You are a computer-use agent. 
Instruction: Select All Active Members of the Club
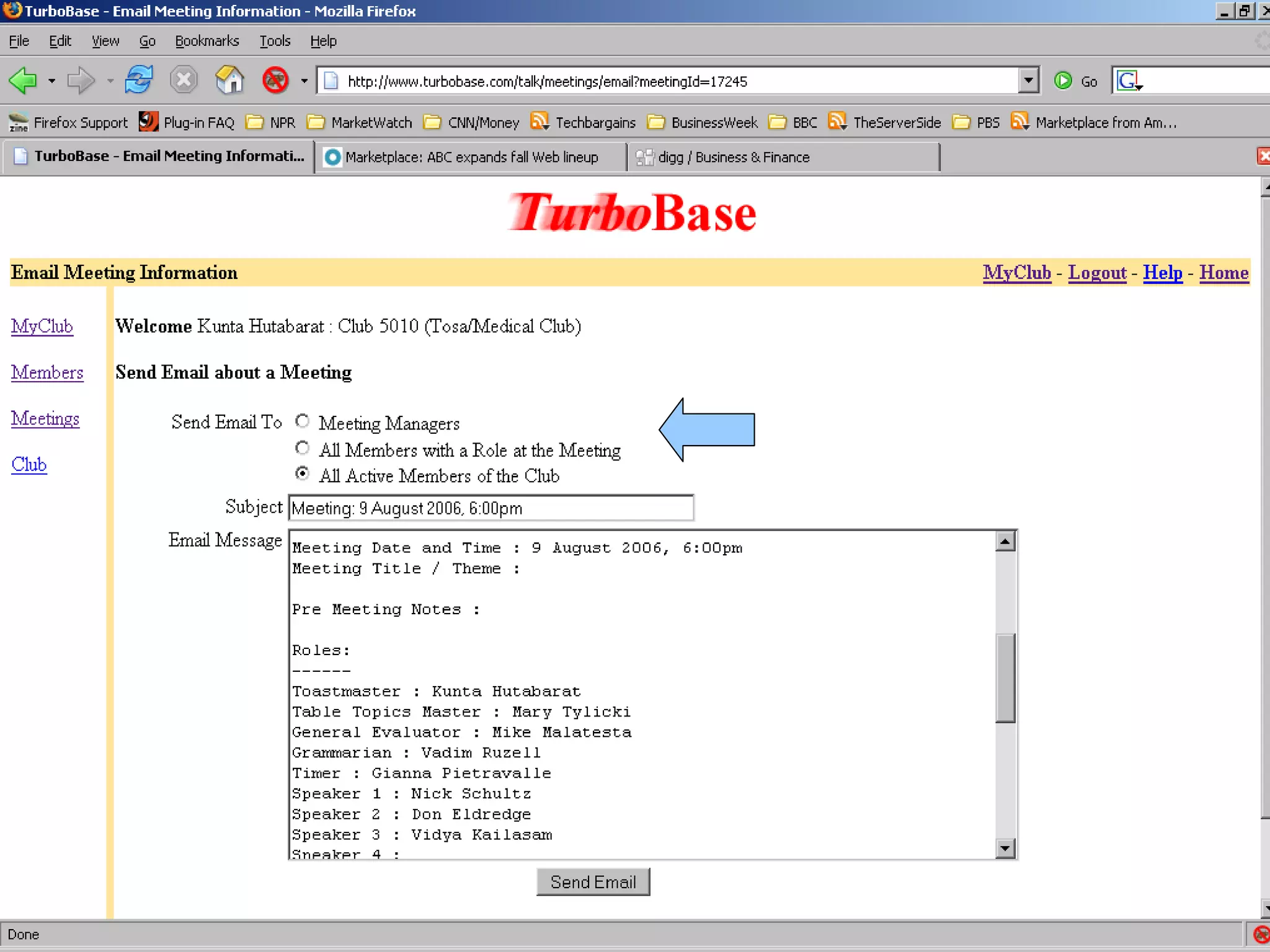pyautogui.click(x=303, y=474)
